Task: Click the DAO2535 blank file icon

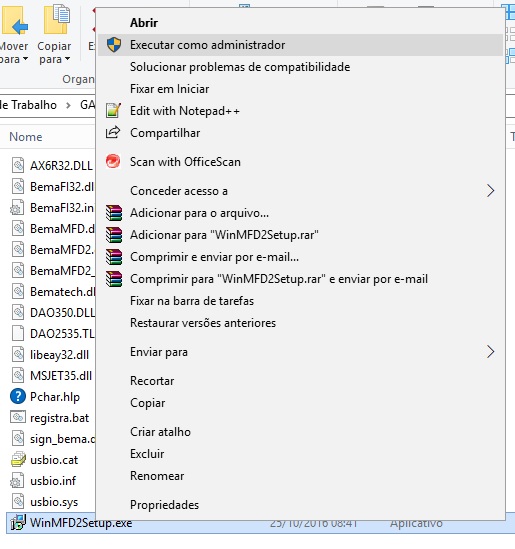Action: [18, 333]
